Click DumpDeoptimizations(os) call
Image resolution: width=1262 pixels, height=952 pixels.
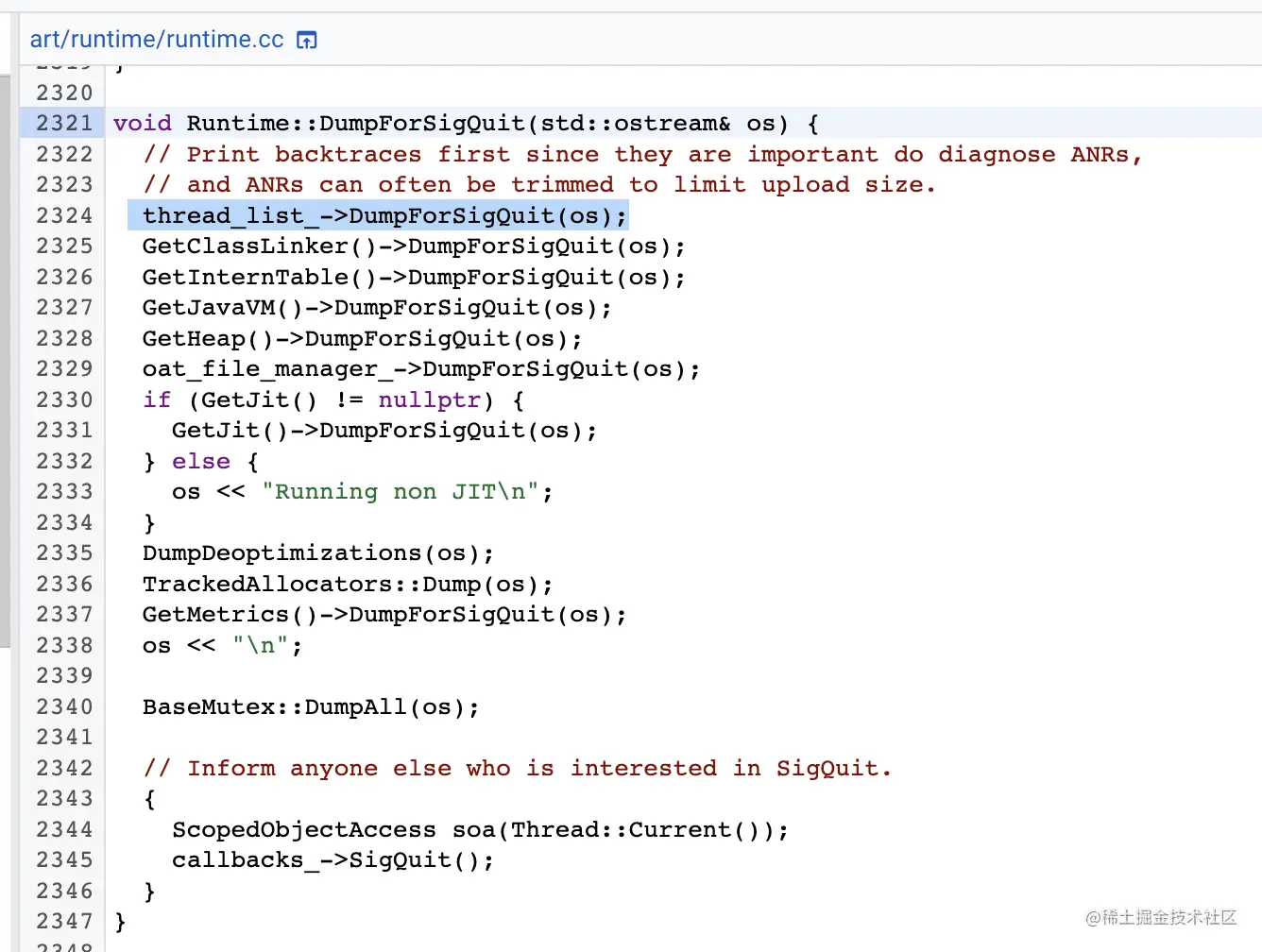click(318, 553)
